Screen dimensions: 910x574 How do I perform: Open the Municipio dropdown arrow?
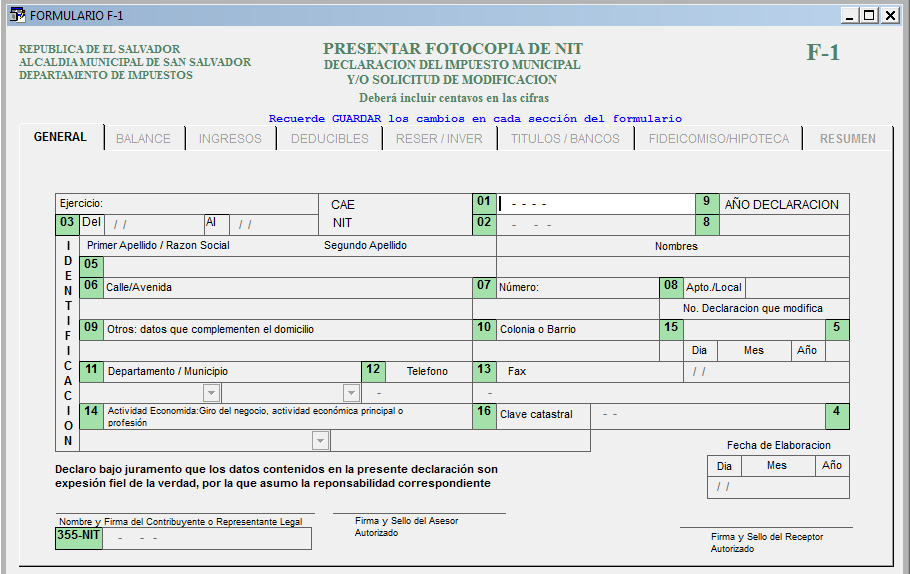351,393
